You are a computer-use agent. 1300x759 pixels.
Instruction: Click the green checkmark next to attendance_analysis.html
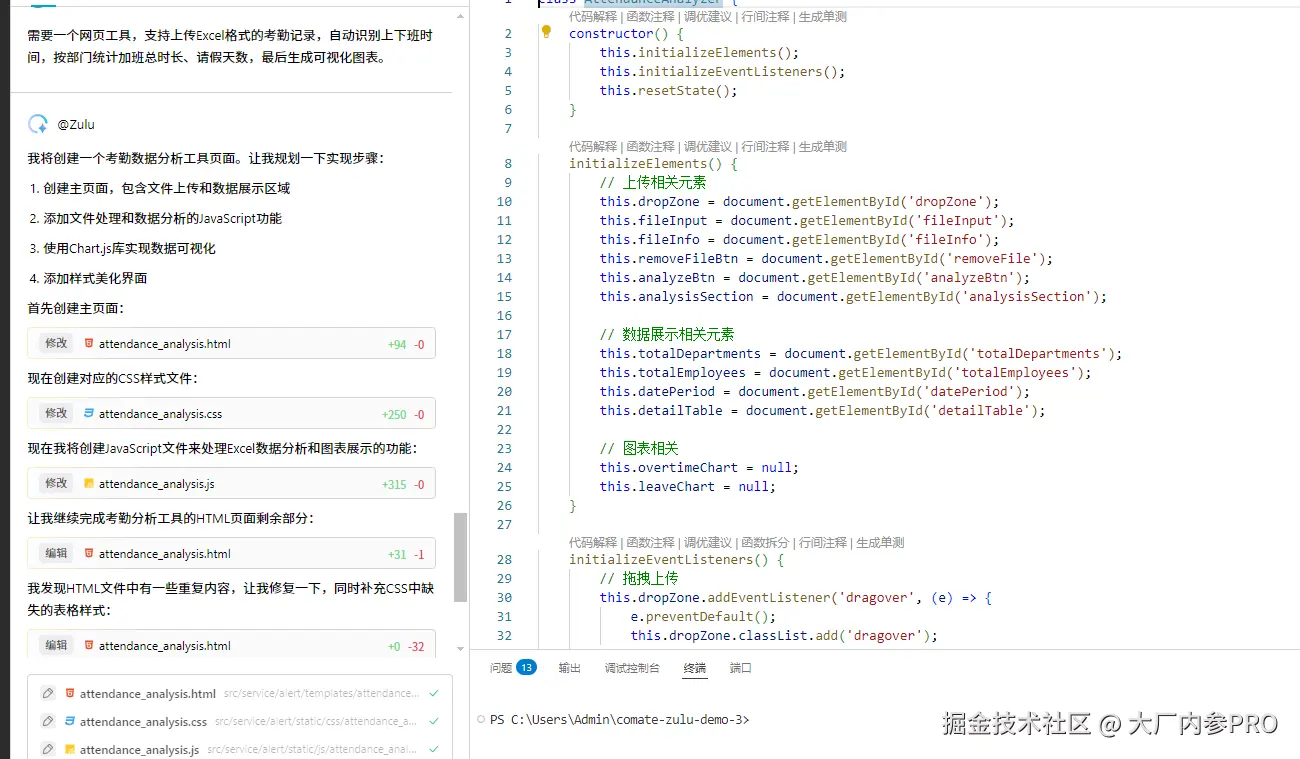point(433,692)
